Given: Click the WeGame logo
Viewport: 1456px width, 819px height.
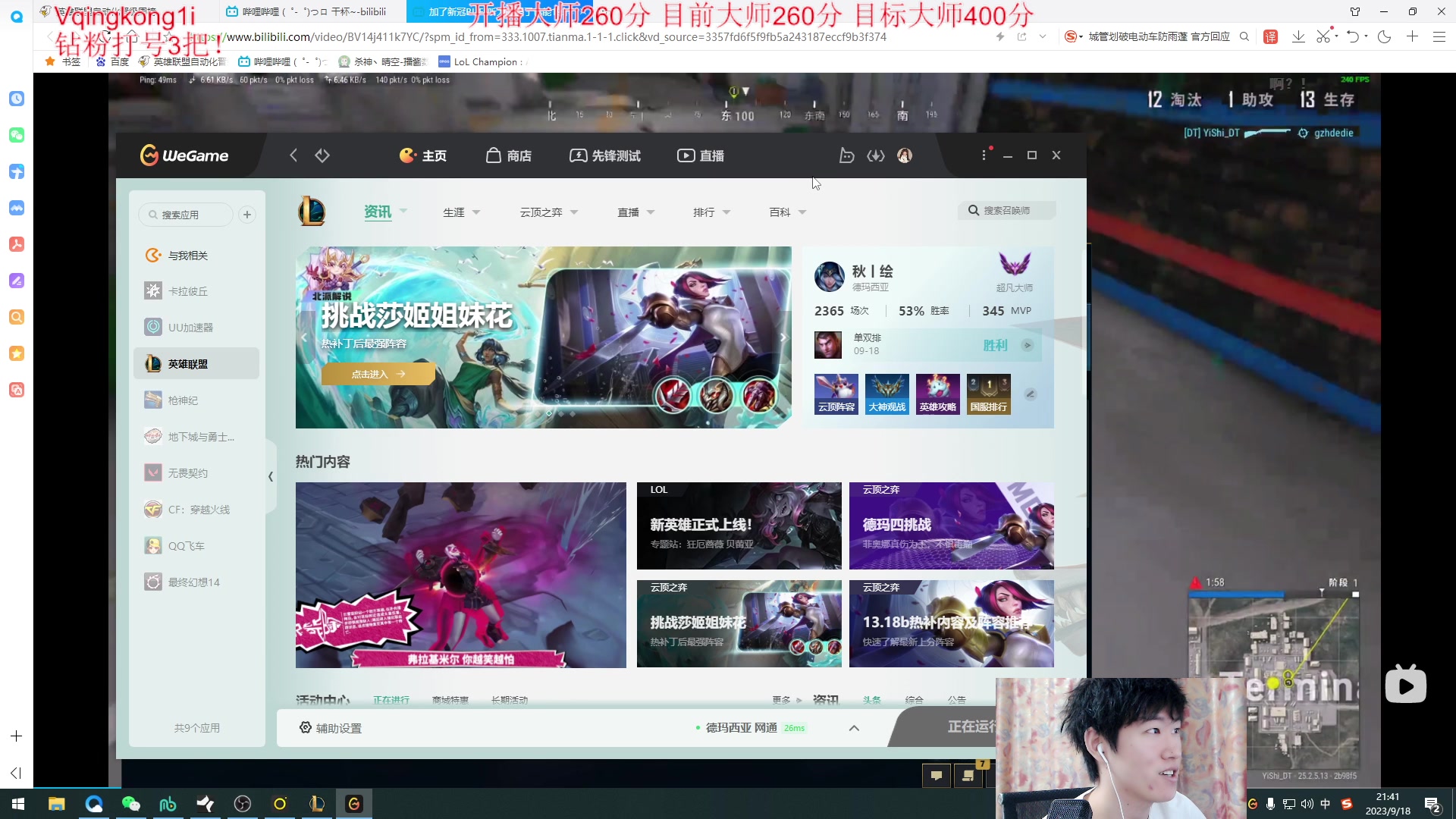Looking at the screenshot, I should tap(184, 155).
